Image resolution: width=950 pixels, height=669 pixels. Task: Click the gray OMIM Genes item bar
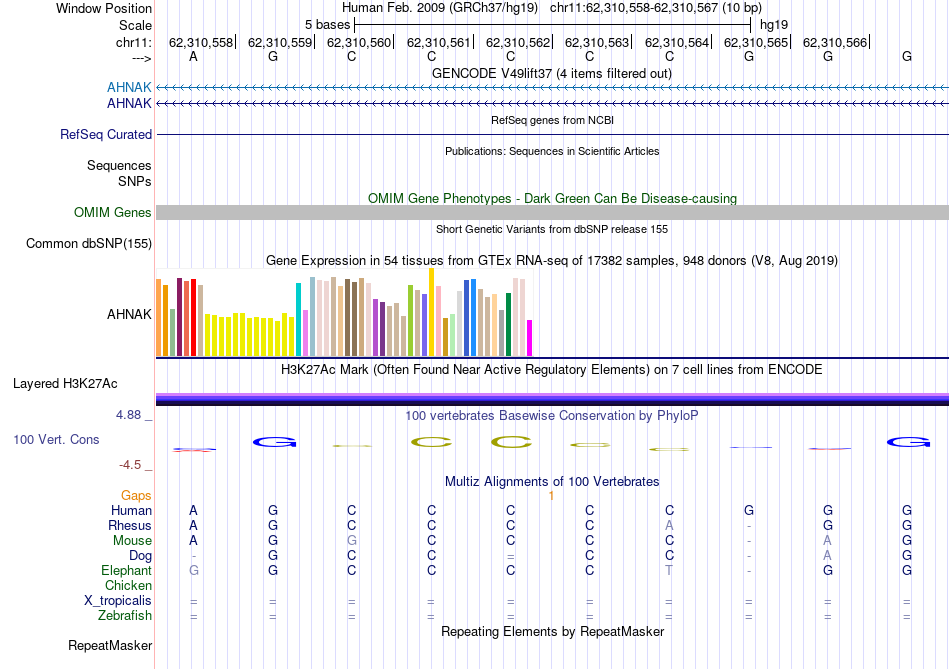(552, 212)
